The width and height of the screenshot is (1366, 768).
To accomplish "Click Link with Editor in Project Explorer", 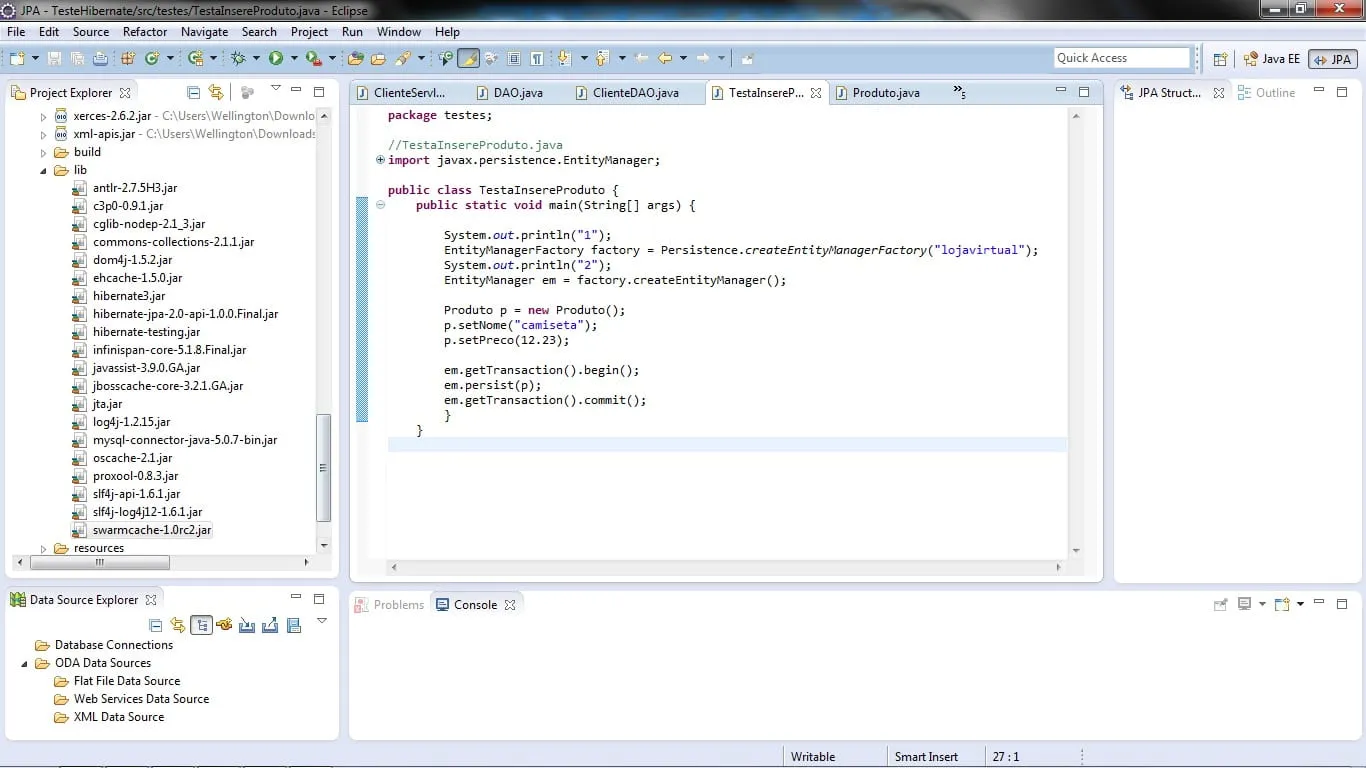I will pos(216,93).
